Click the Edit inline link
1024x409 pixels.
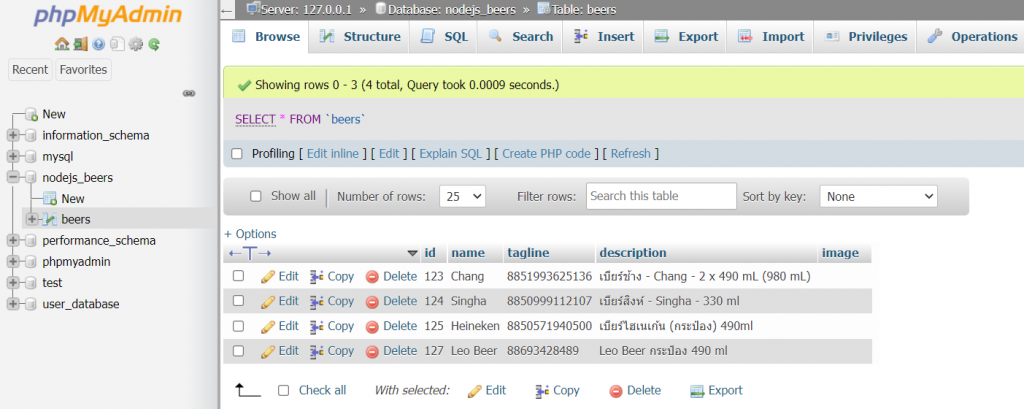333,154
